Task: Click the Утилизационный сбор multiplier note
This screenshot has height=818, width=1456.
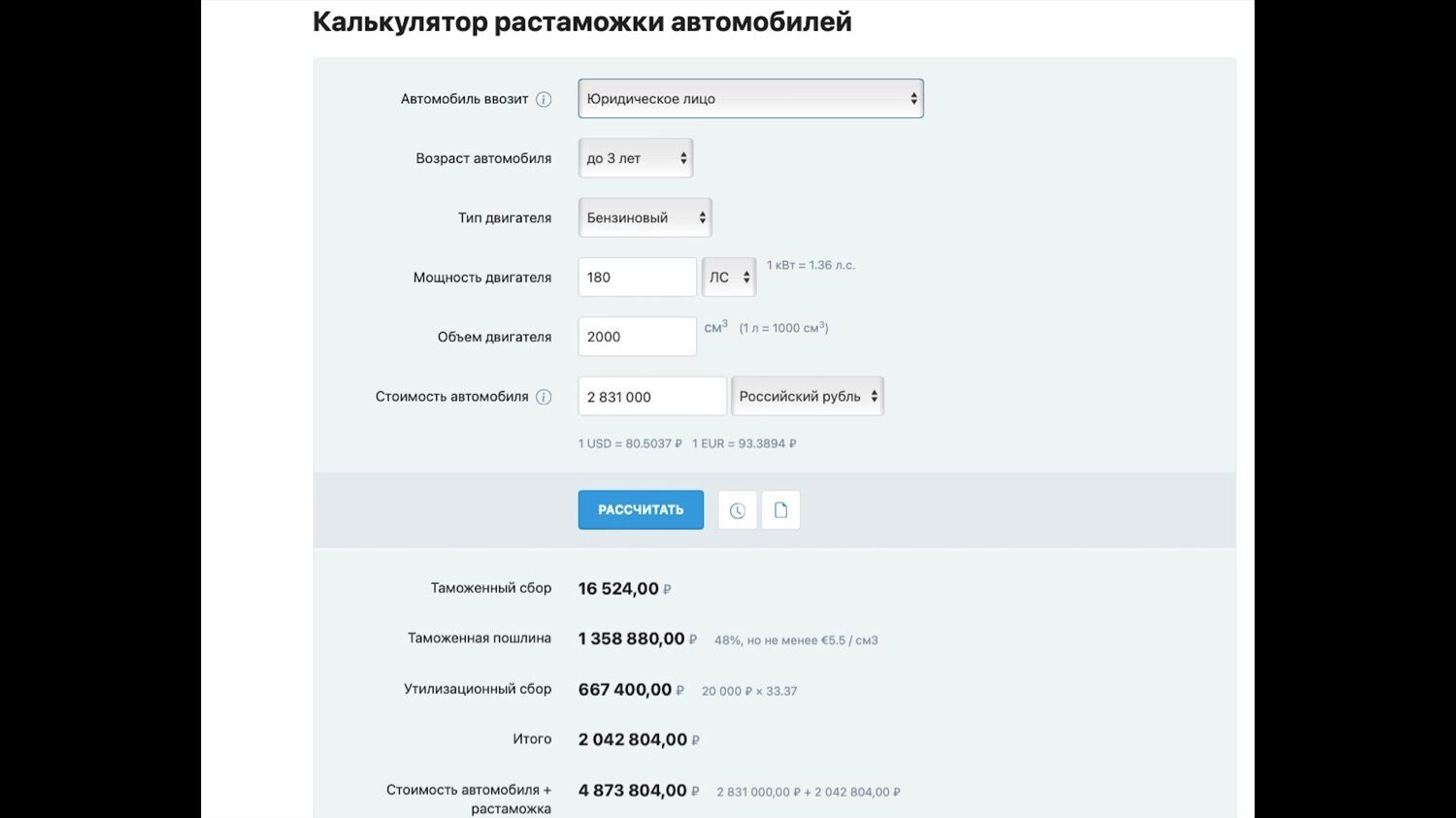Action: [x=747, y=690]
